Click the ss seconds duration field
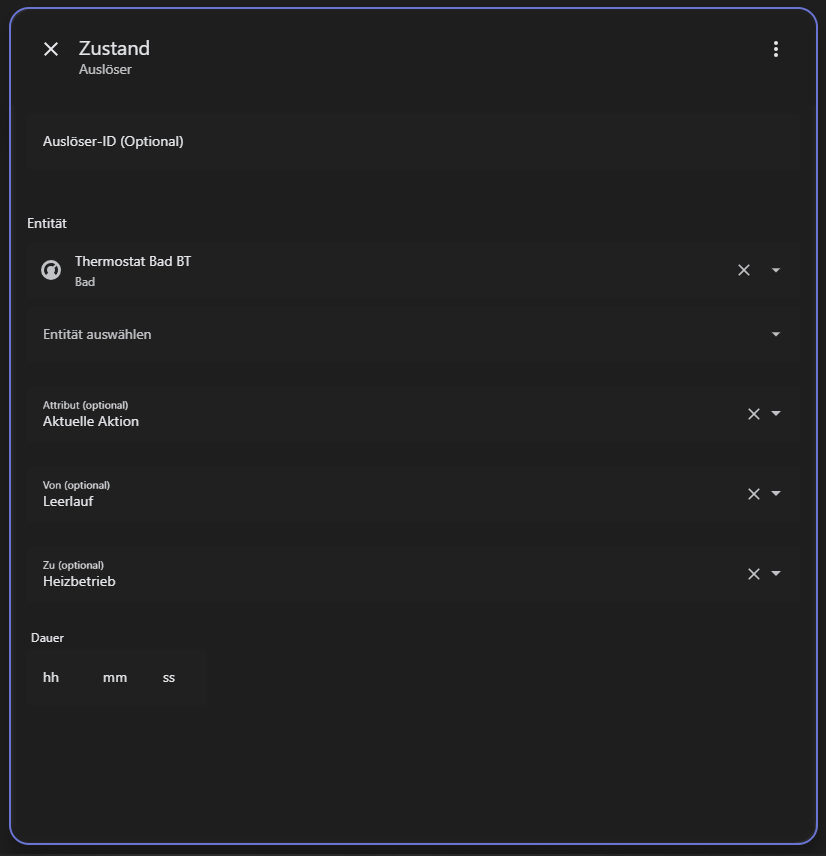The width and height of the screenshot is (826, 856). click(x=170, y=677)
